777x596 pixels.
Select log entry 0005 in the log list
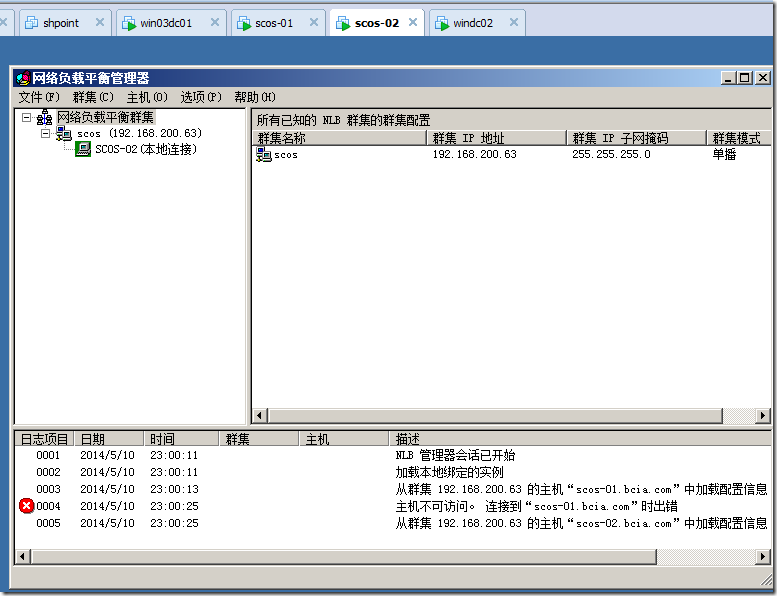[x=49, y=523]
